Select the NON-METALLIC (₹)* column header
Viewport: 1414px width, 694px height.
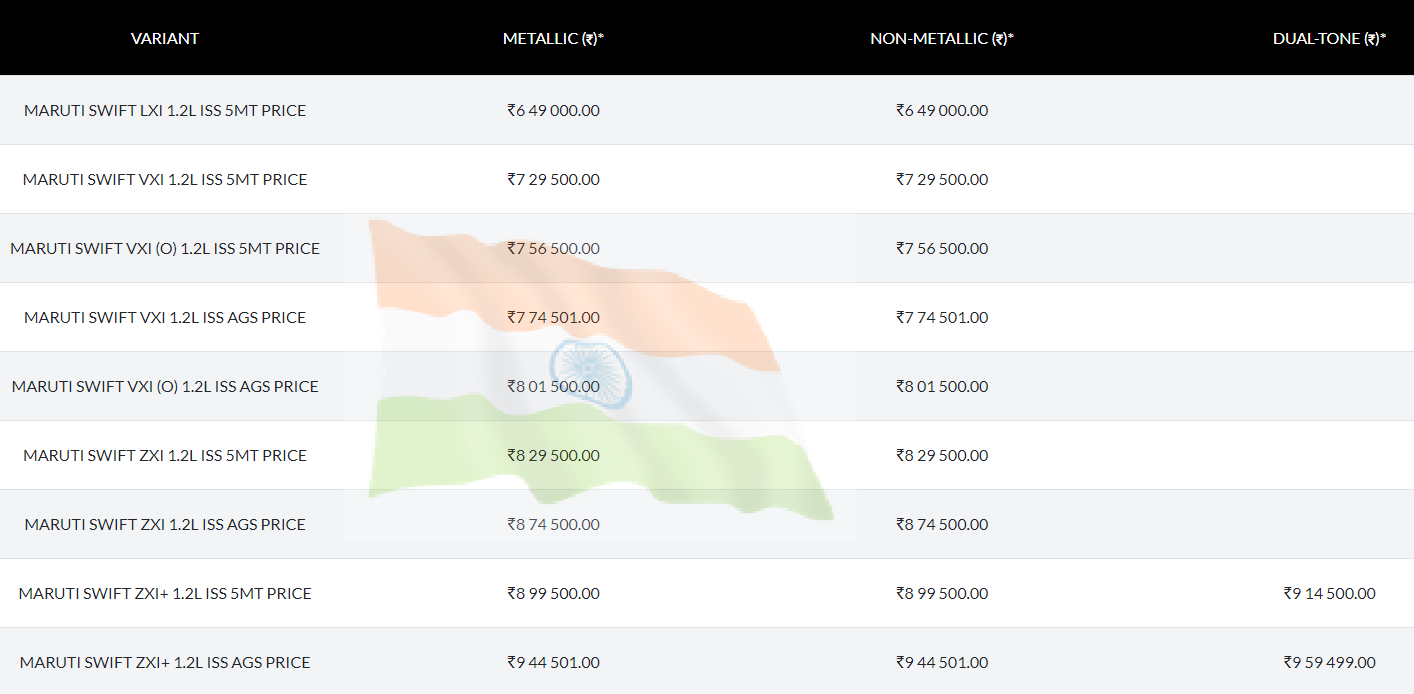click(942, 38)
